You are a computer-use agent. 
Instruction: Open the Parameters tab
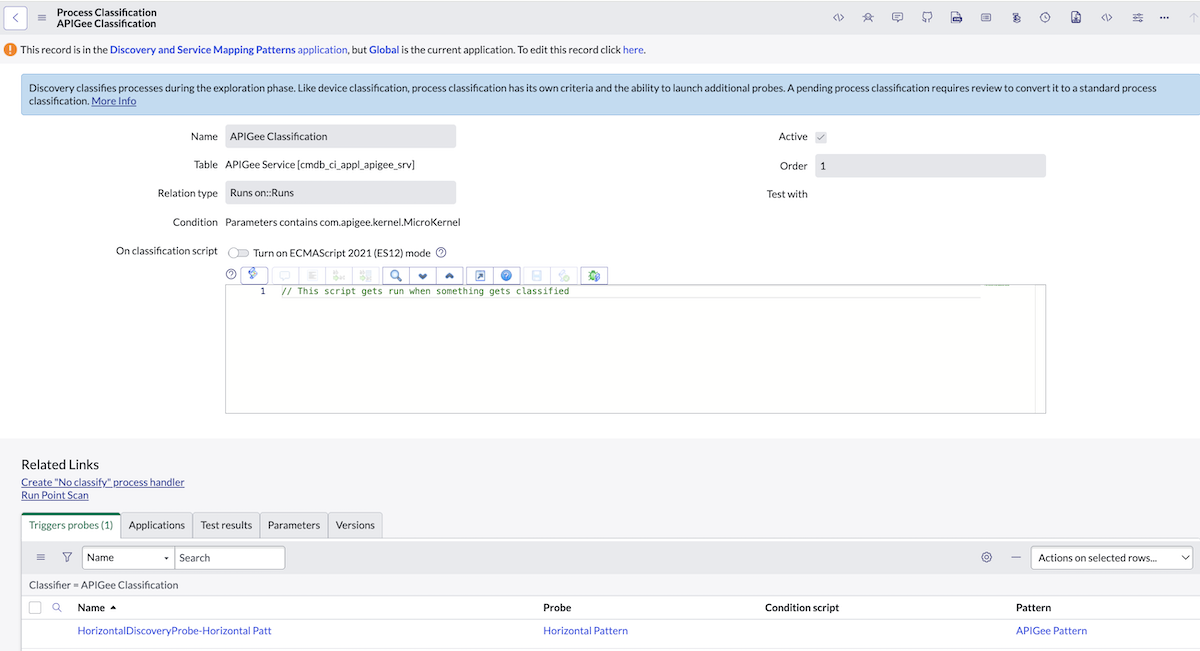coord(294,525)
